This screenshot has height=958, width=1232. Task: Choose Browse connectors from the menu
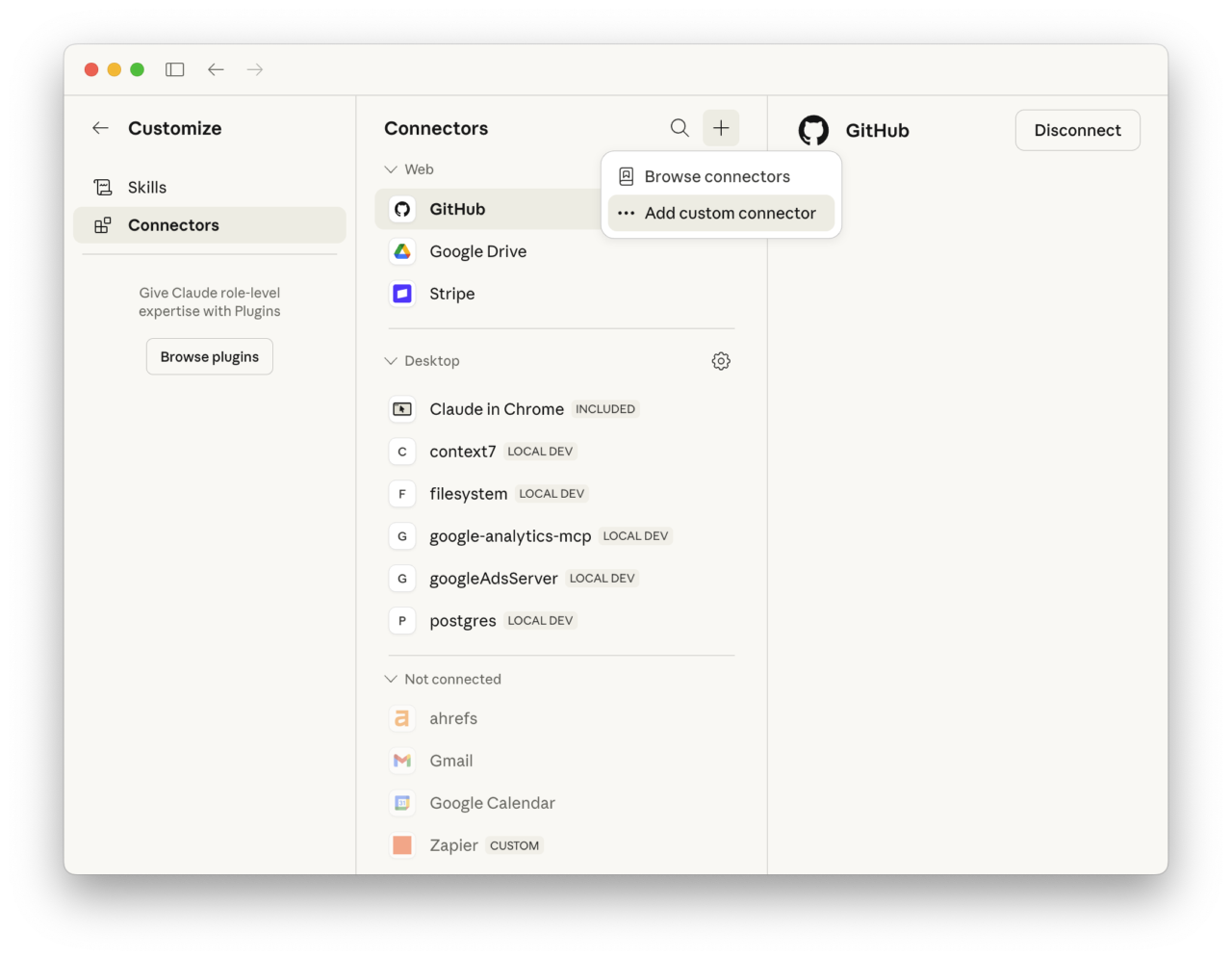(717, 177)
